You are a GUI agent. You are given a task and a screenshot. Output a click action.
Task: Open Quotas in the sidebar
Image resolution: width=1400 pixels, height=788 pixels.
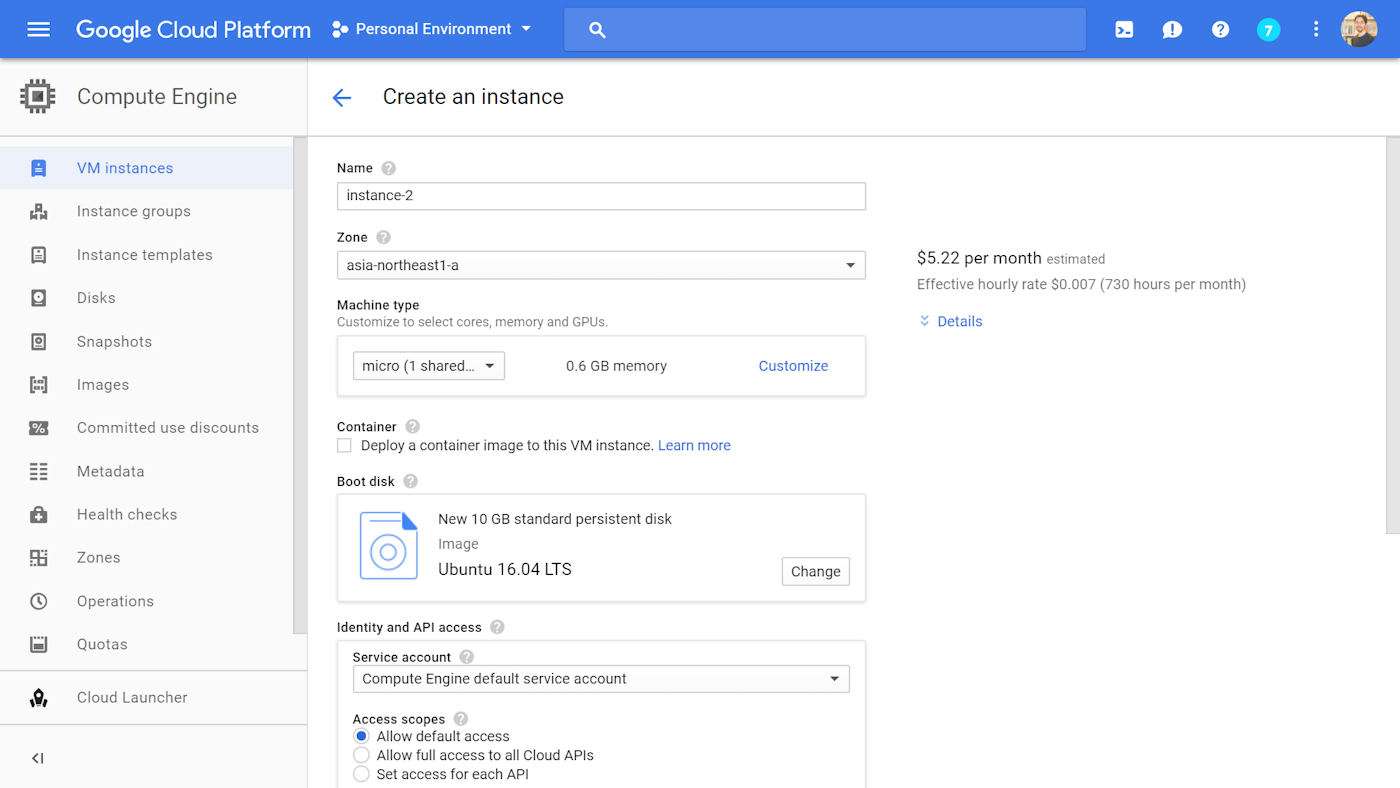102,644
